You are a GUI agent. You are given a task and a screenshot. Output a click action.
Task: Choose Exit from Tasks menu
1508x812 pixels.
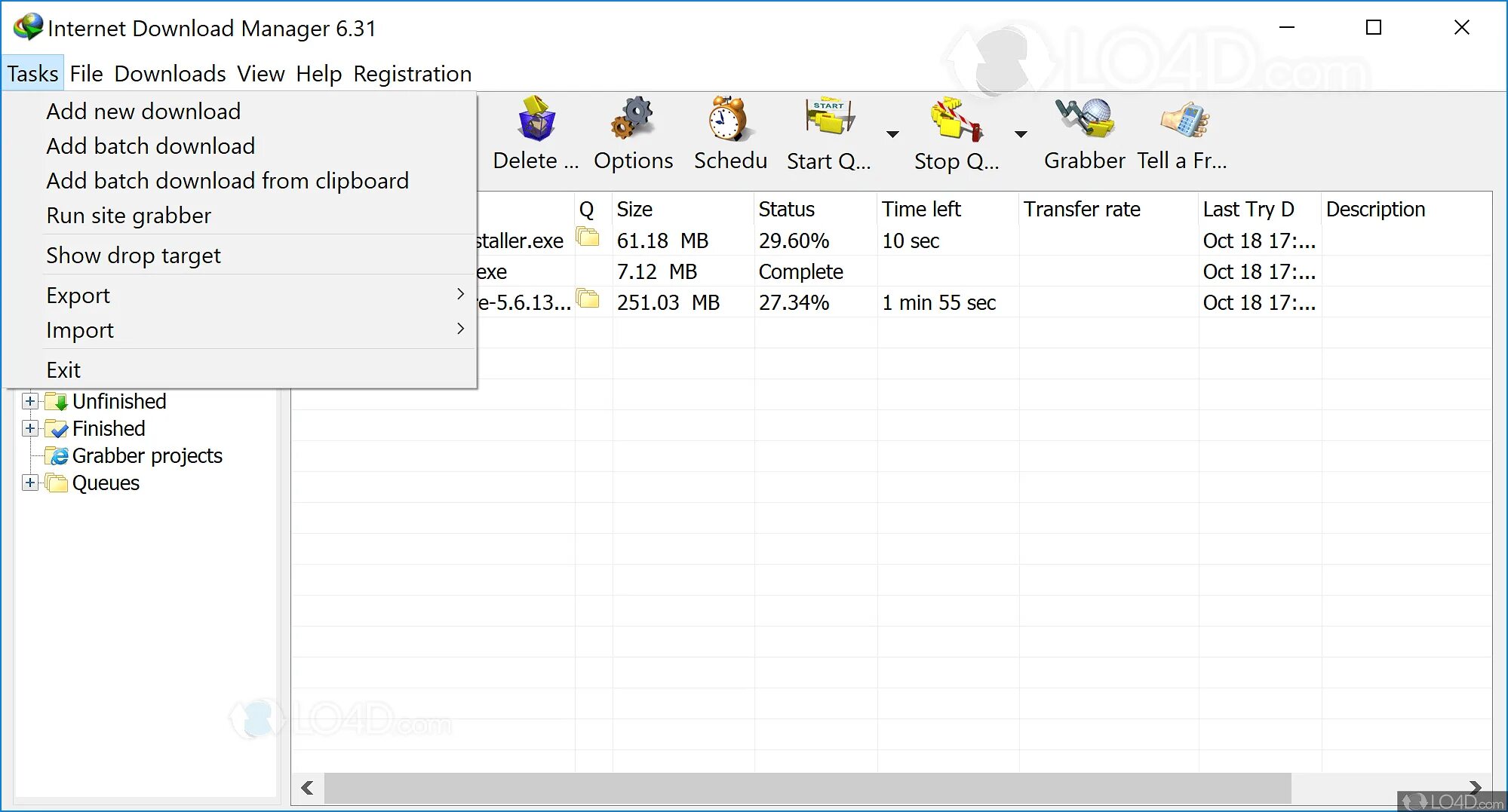point(240,369)
